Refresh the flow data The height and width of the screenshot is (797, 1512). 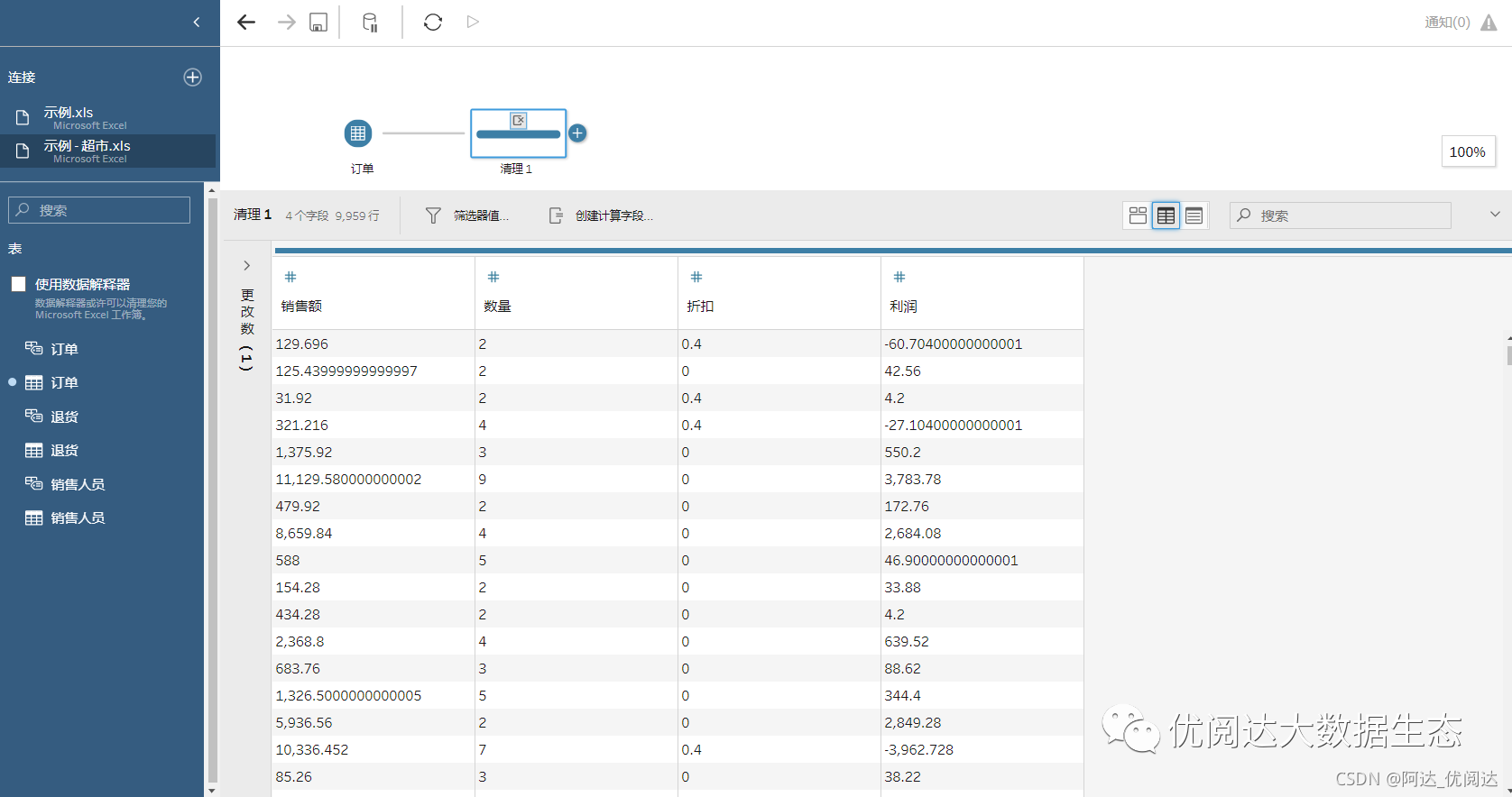click(433, 23)
